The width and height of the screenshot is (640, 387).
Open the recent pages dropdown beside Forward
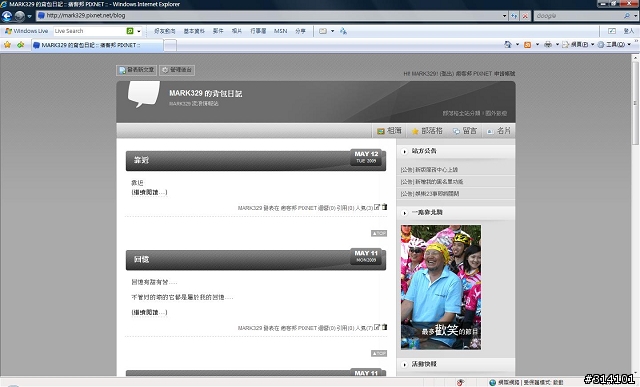pyautogui.click(x=29, y=16)
